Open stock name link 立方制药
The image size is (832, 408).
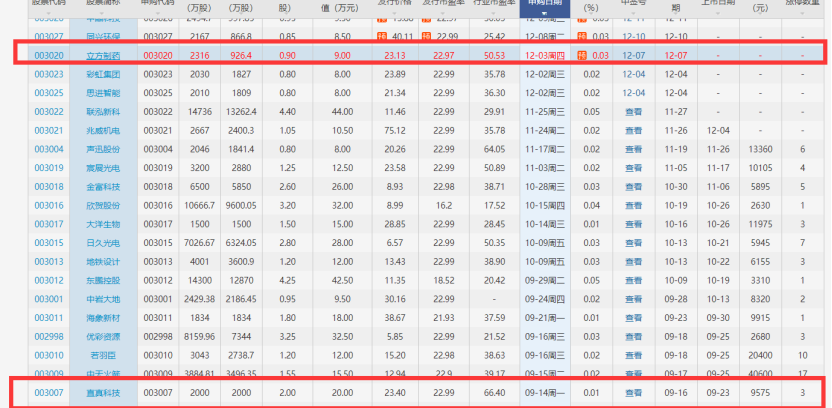pos(103,55)
